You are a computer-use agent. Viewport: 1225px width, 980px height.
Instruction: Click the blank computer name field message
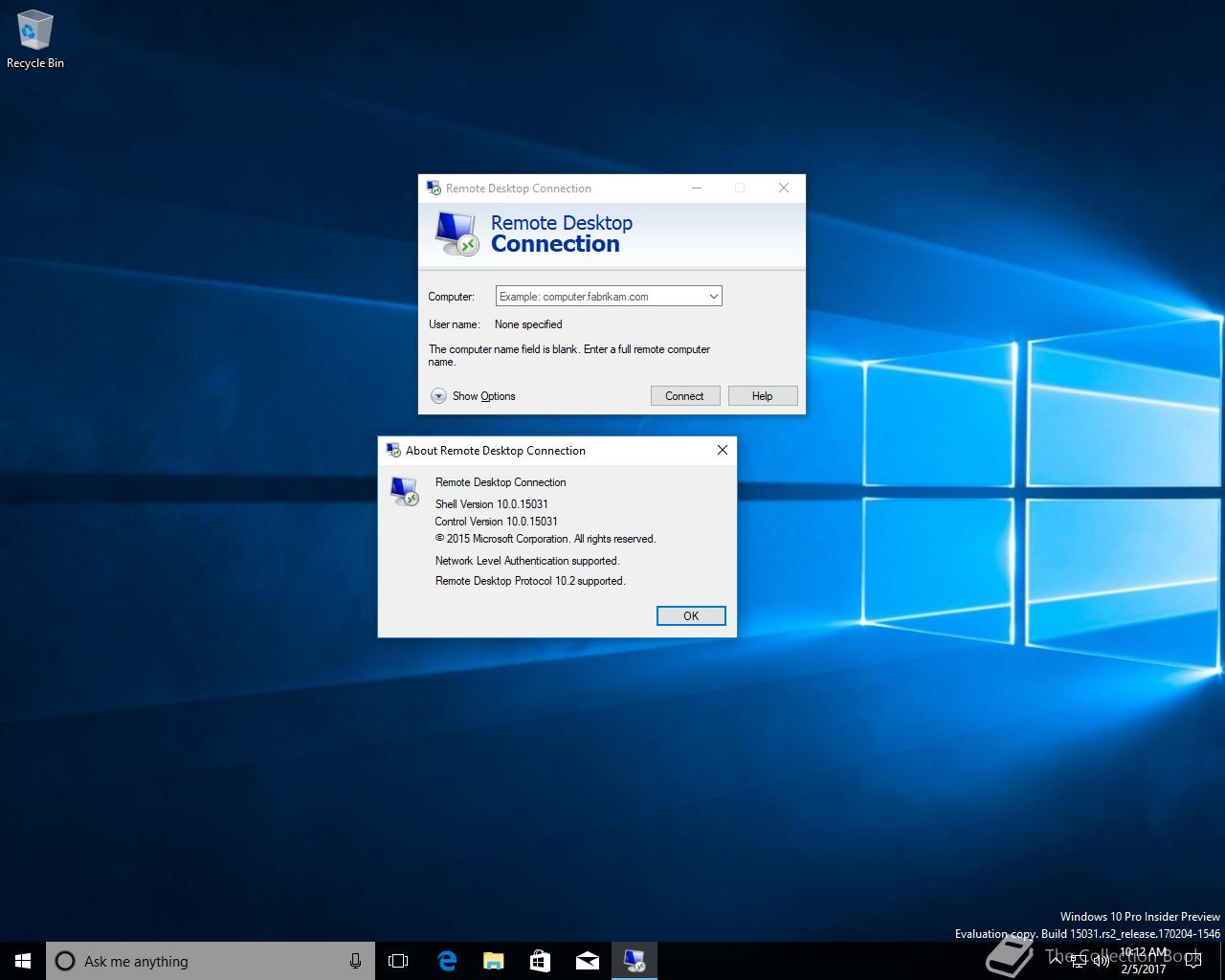[569, 355]
